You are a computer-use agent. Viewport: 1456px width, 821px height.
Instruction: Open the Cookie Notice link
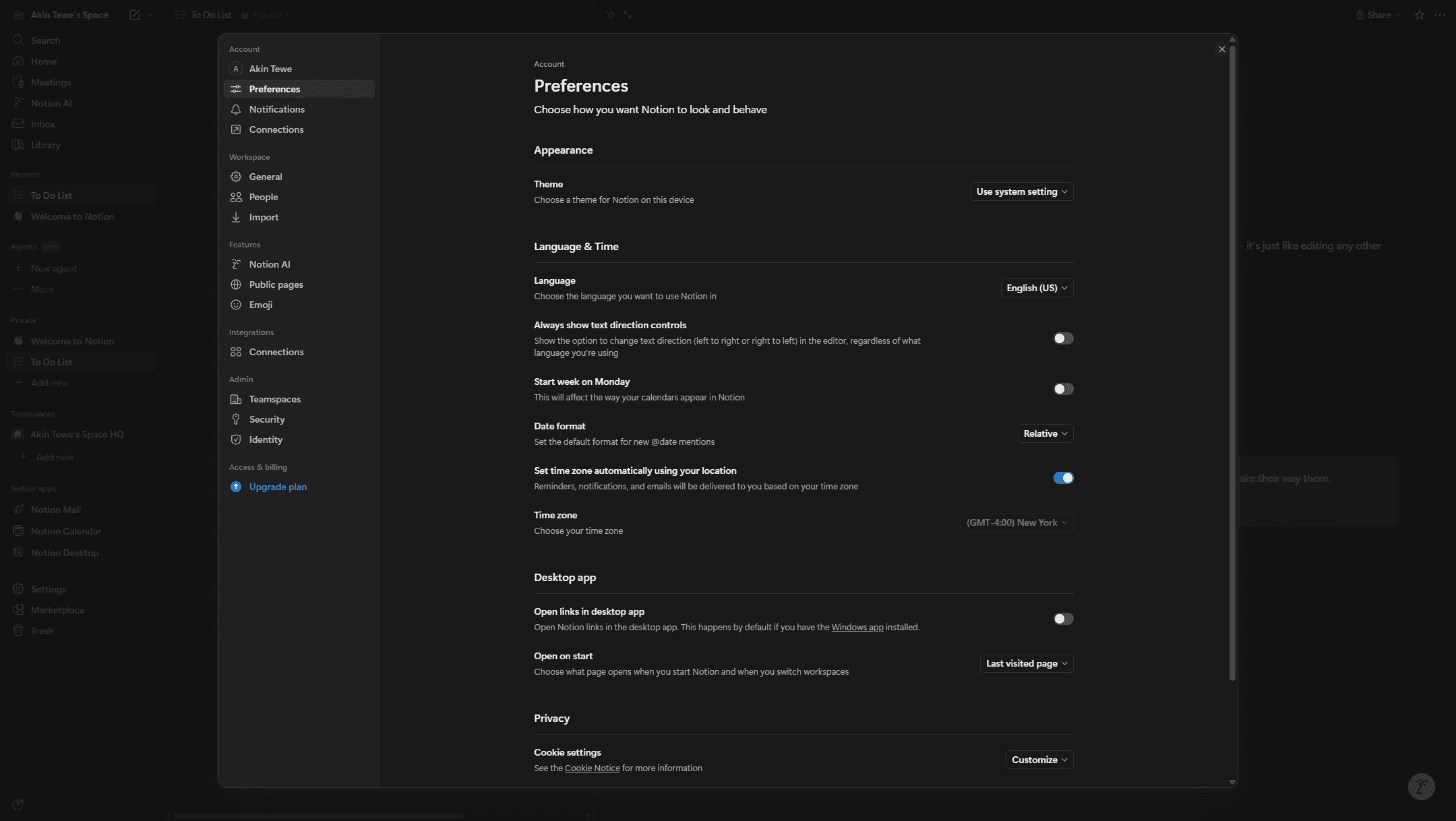(x=592, y=768)
